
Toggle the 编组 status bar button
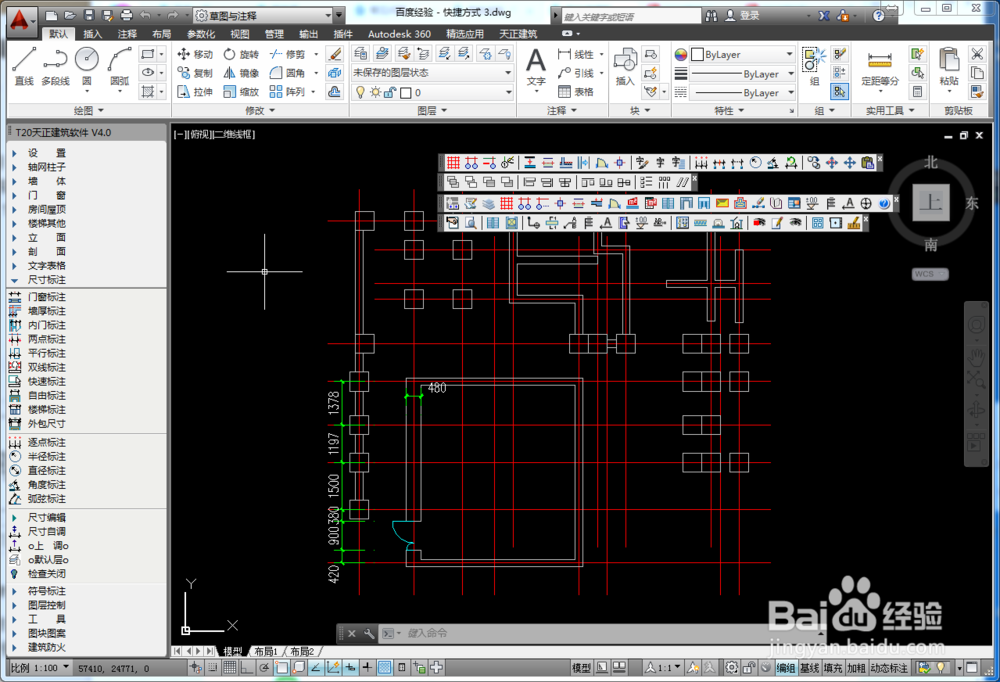pyautogui.click(x=786, y=668)
